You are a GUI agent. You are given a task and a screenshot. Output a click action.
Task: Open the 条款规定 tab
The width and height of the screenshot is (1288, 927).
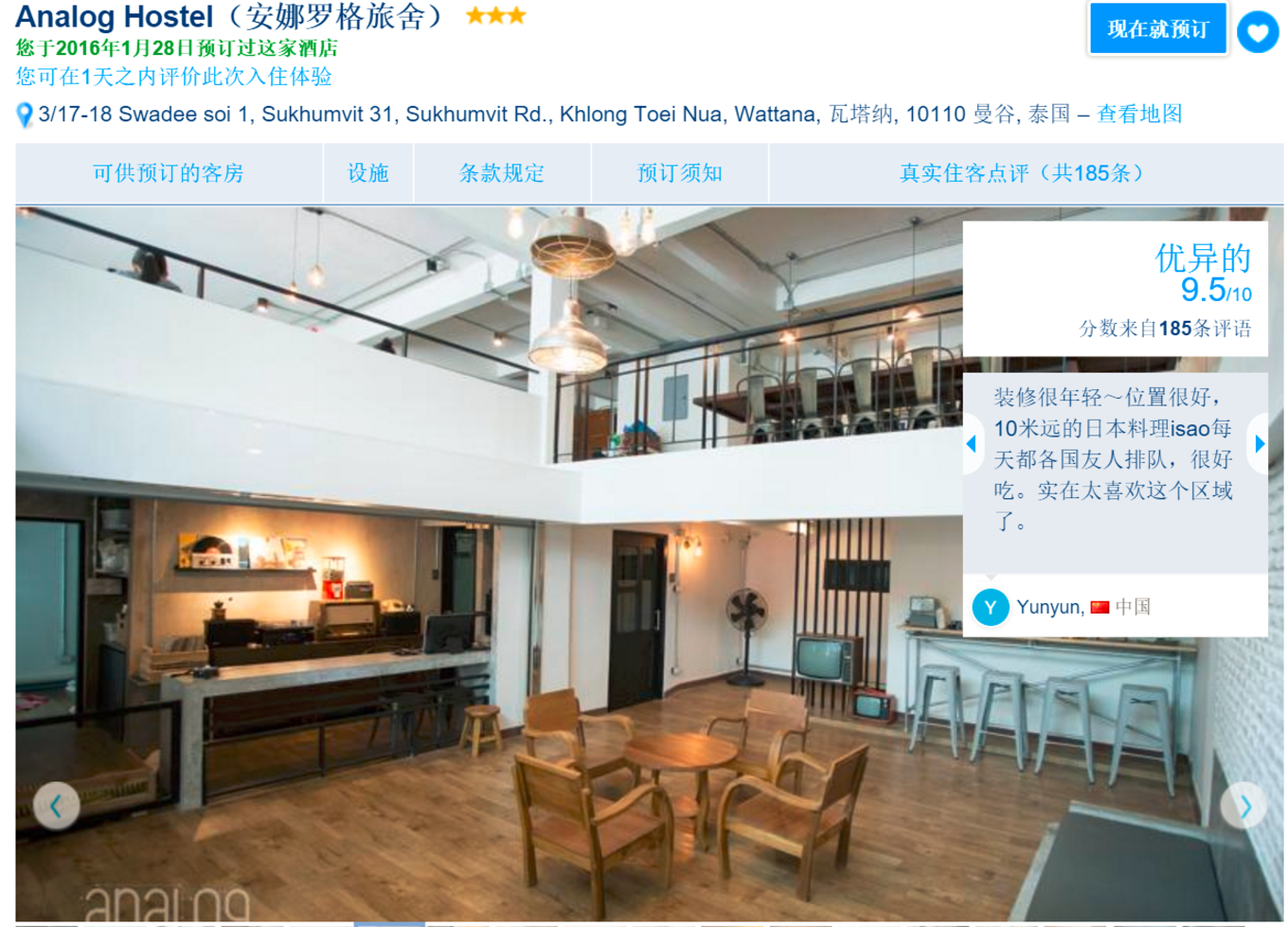(x=502, y=173)
